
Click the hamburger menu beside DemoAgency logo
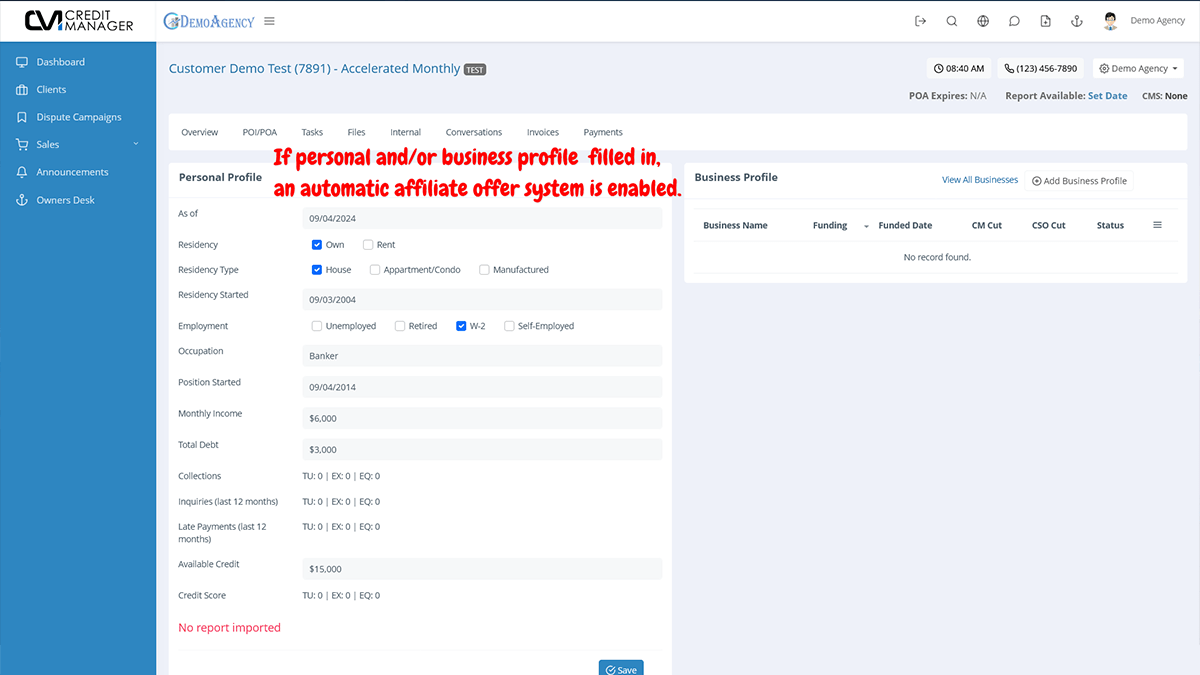click(x=268, y=20)
